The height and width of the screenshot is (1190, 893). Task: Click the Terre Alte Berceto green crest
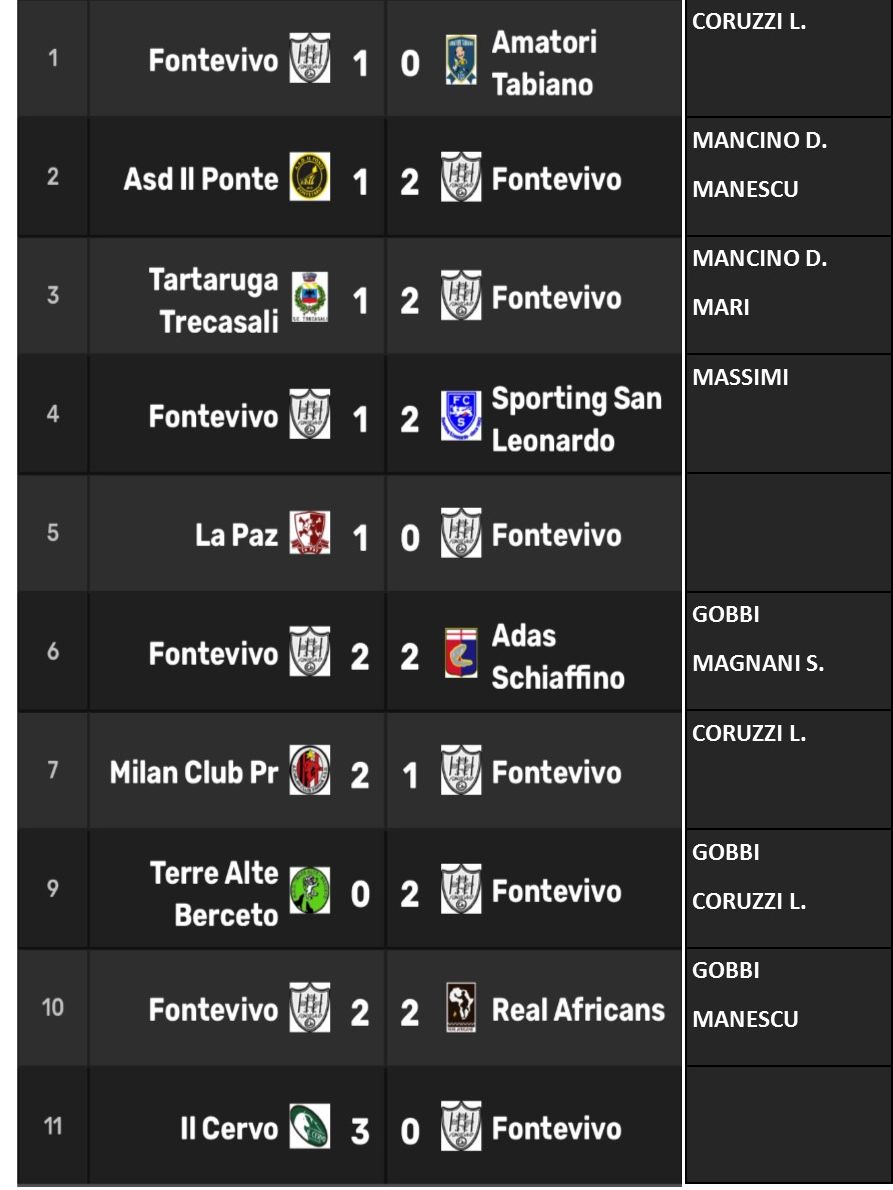(x=310, y=889)
